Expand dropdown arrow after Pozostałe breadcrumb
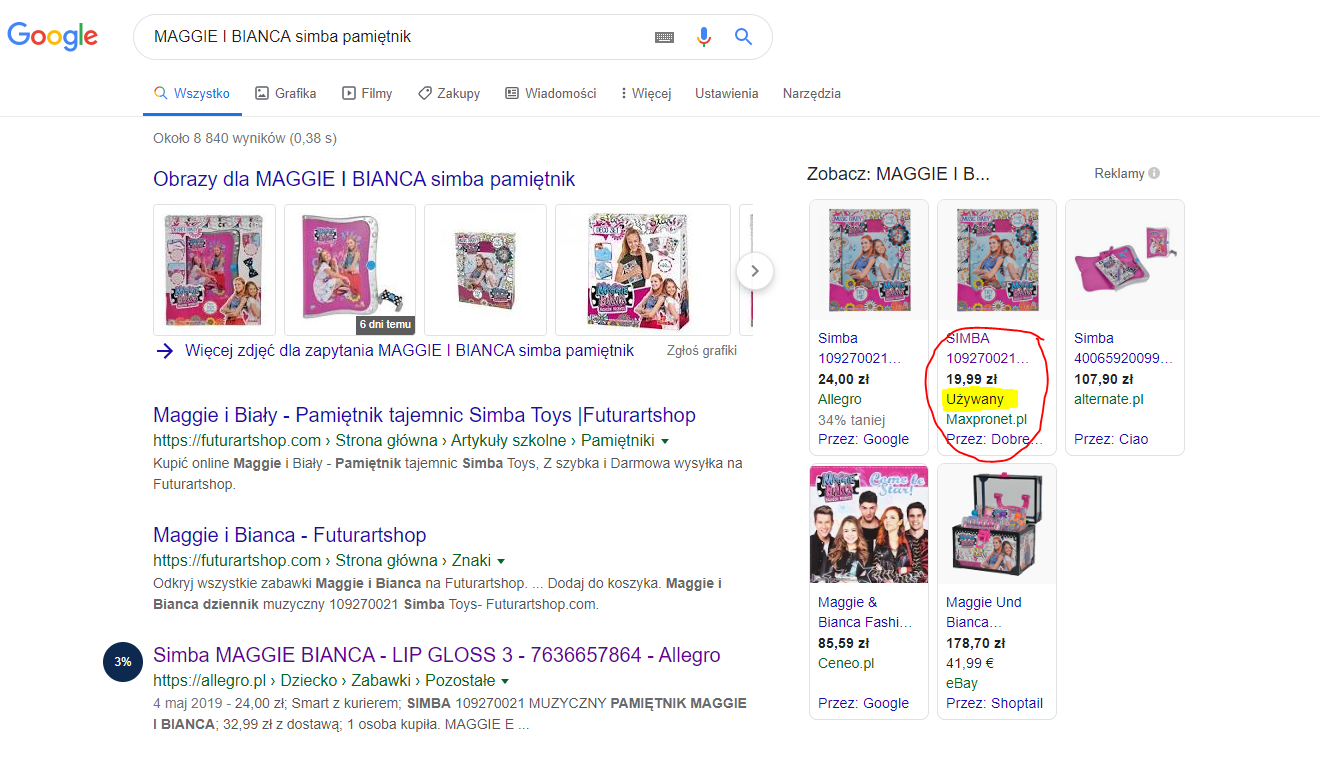 [505, 681]
